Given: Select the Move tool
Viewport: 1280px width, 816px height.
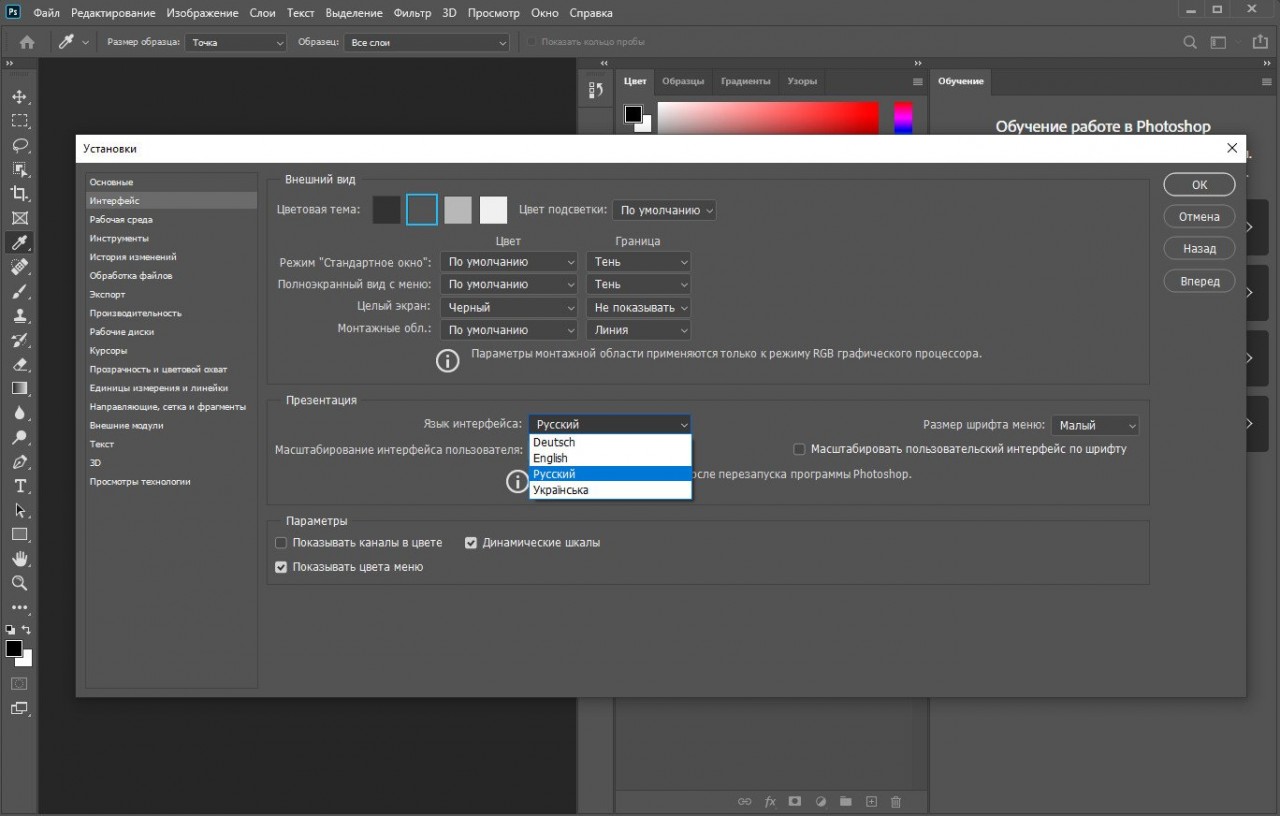Looking at the screenshot, I should [20, 97].
